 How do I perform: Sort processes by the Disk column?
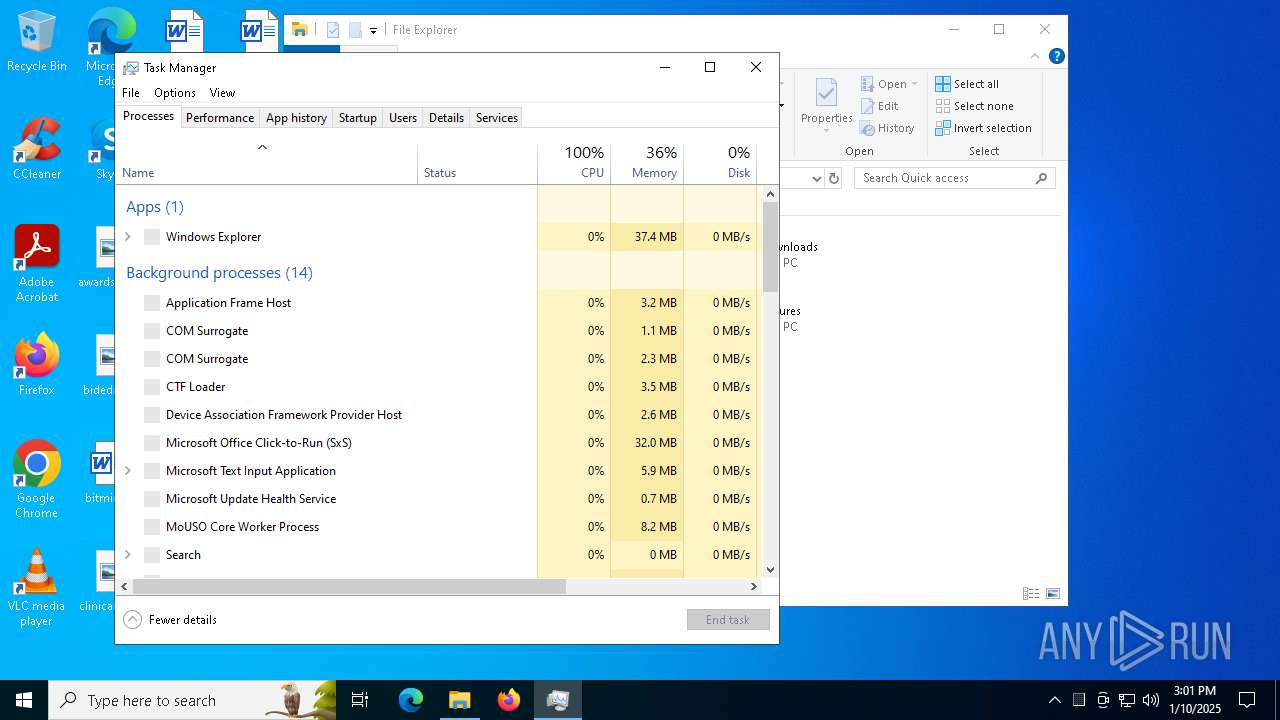click(720, 164)
